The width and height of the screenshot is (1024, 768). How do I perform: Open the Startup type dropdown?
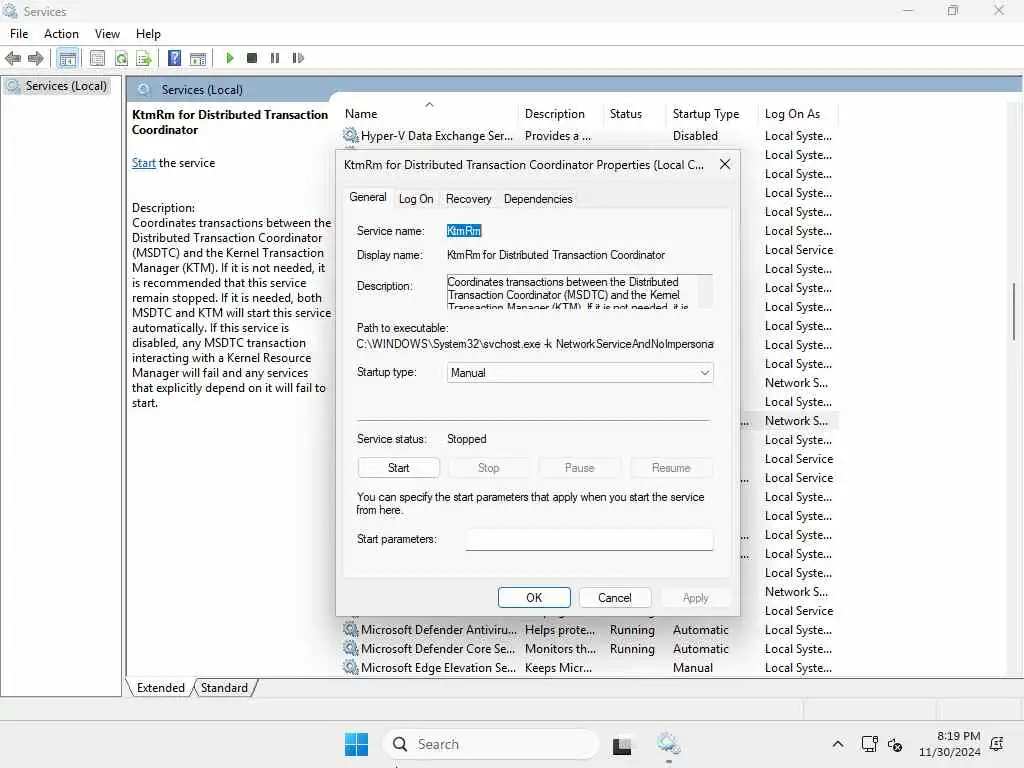click(x=580, y=373)
